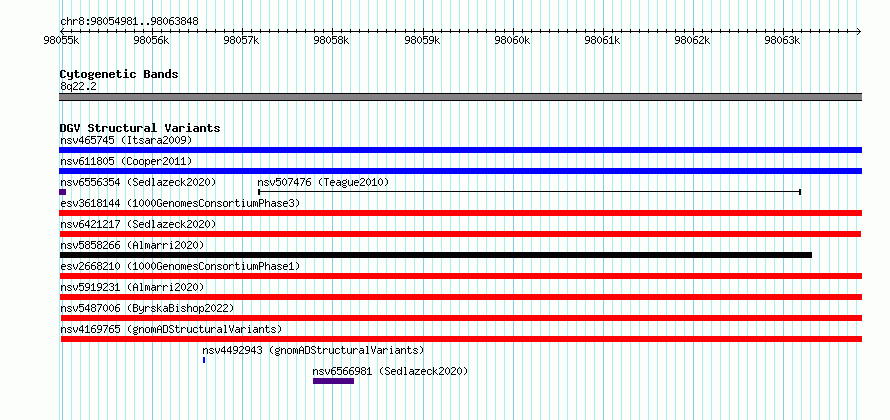The height and width of the screenshot is (420, 890).
Task: Click the 98058k ruler tick label
Action: (331, 41)
